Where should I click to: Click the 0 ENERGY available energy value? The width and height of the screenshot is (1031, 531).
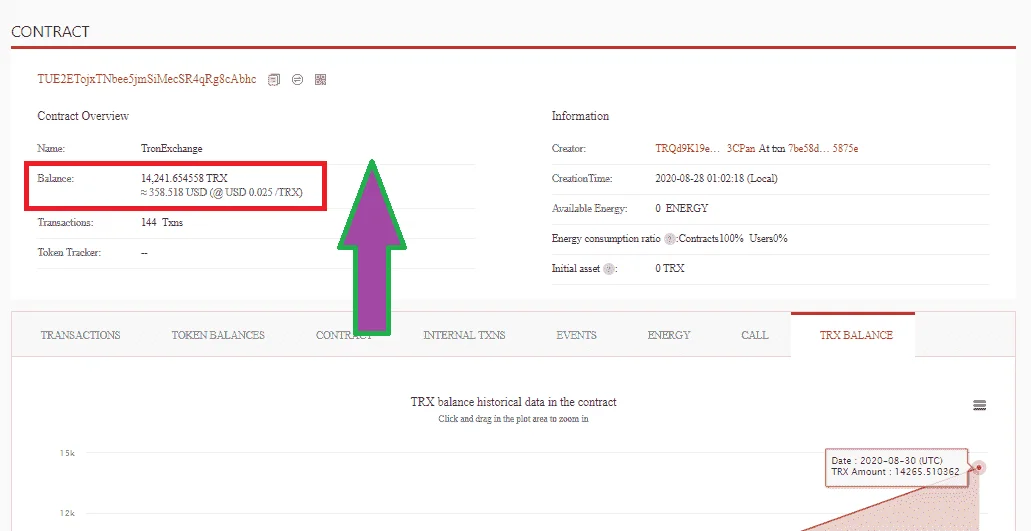(x=682, y=208)
